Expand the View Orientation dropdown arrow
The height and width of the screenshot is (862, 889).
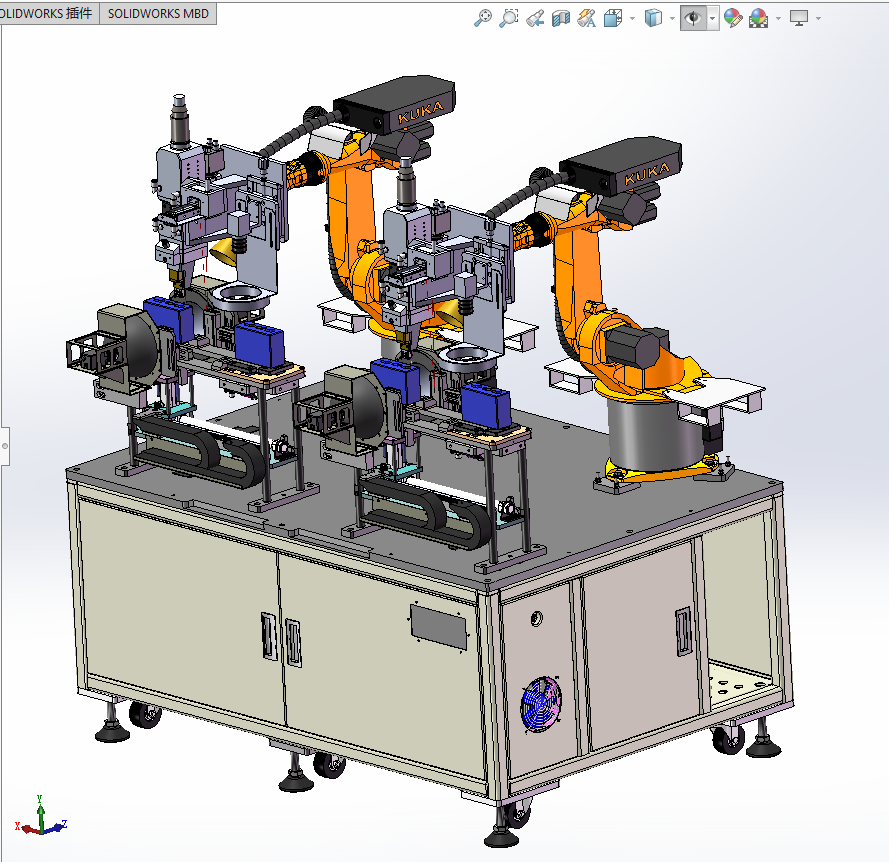click(x=632, y=19)
